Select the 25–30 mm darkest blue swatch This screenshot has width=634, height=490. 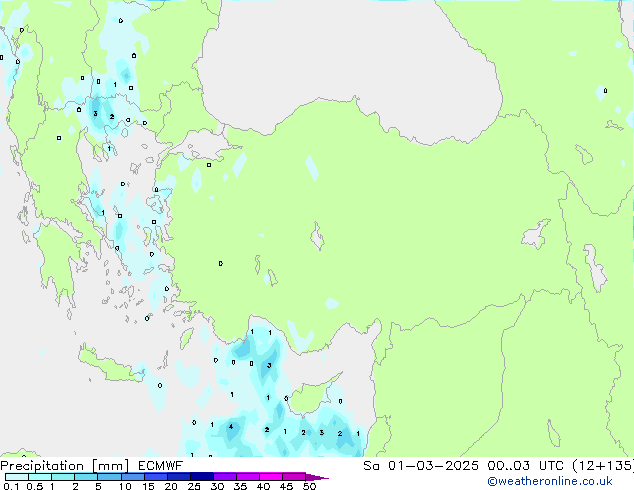point(201,477)
